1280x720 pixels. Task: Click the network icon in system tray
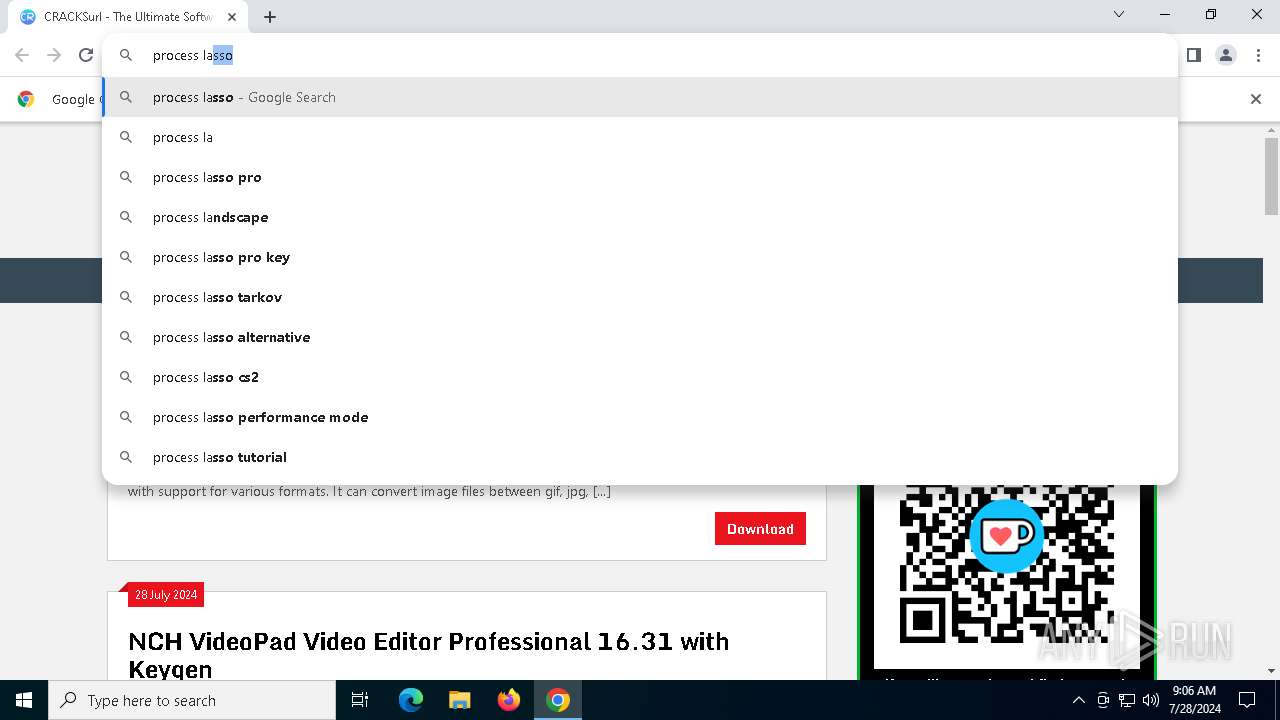pyautogui.click(x=1127, y=700)
